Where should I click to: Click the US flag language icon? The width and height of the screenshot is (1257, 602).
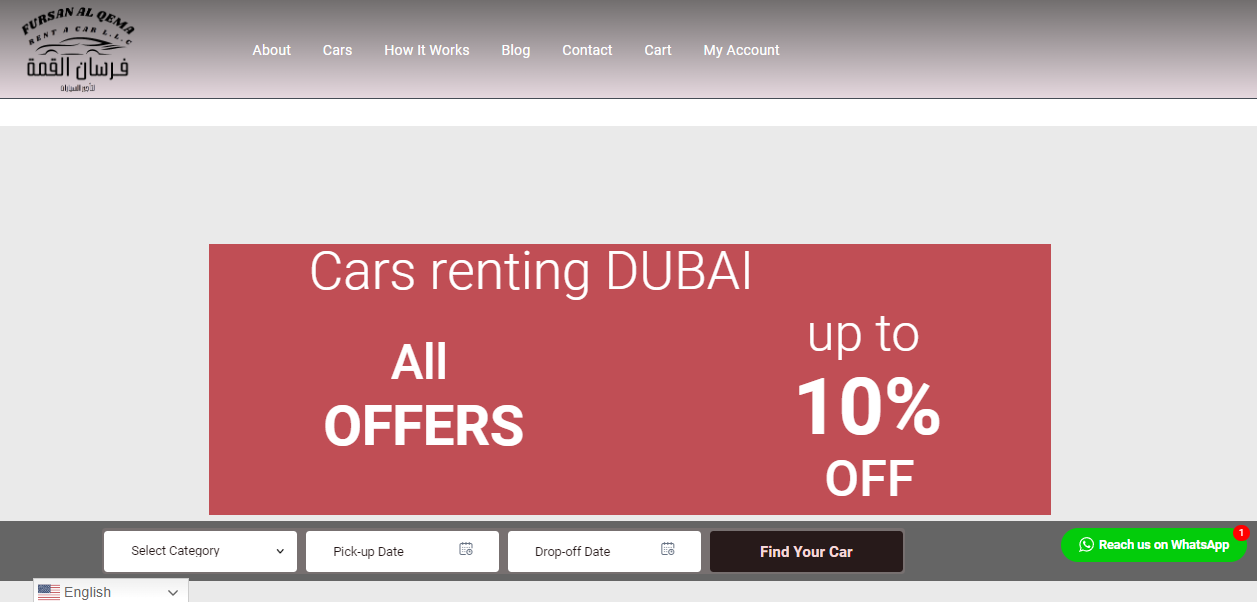[x=49, y=592]
